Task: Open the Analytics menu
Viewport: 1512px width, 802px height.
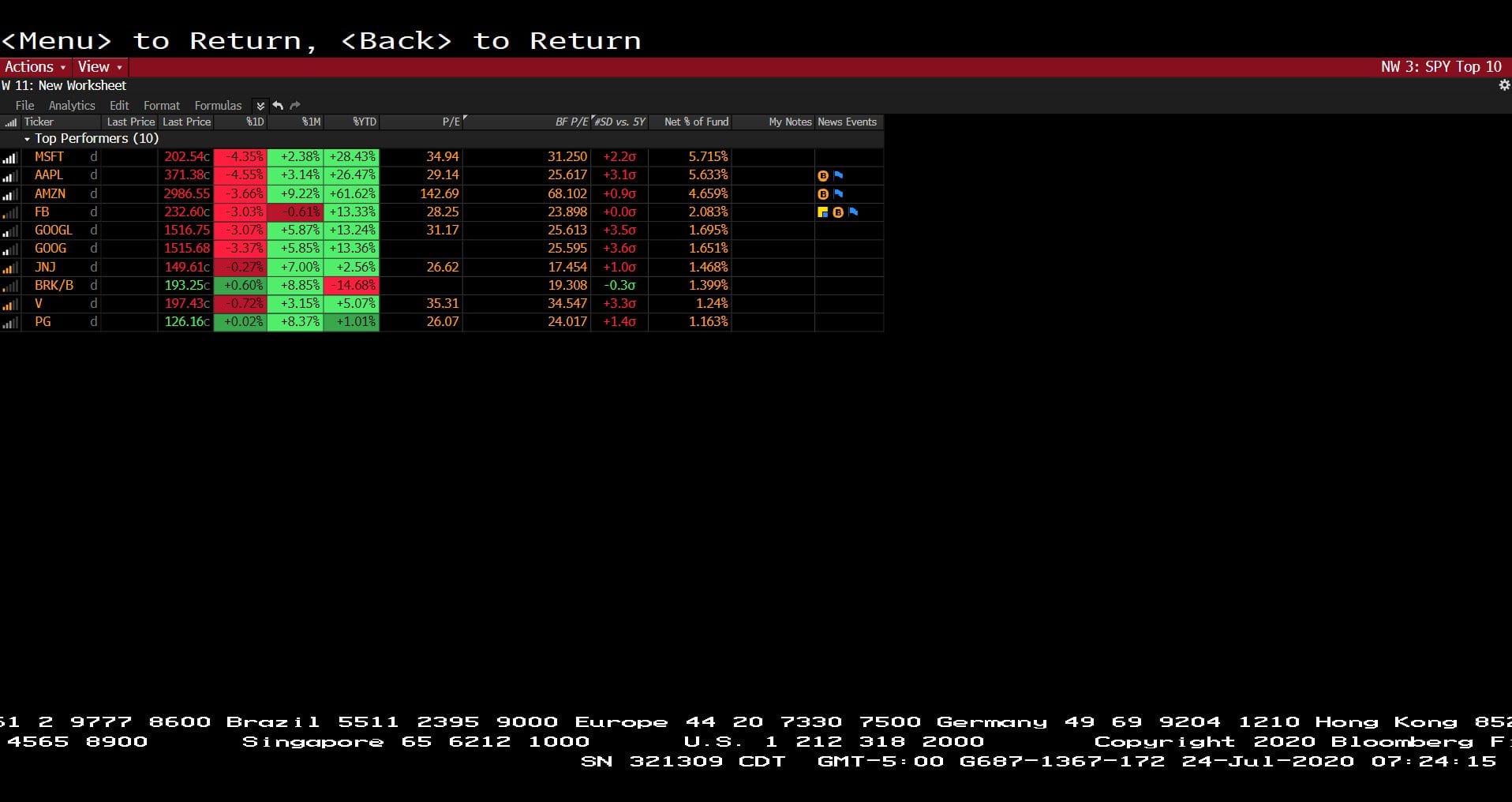Action: 72,105
